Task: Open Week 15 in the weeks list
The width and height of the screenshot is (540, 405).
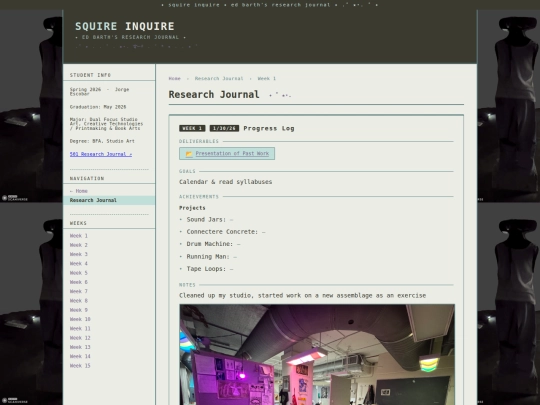Action: pos(80,366)
